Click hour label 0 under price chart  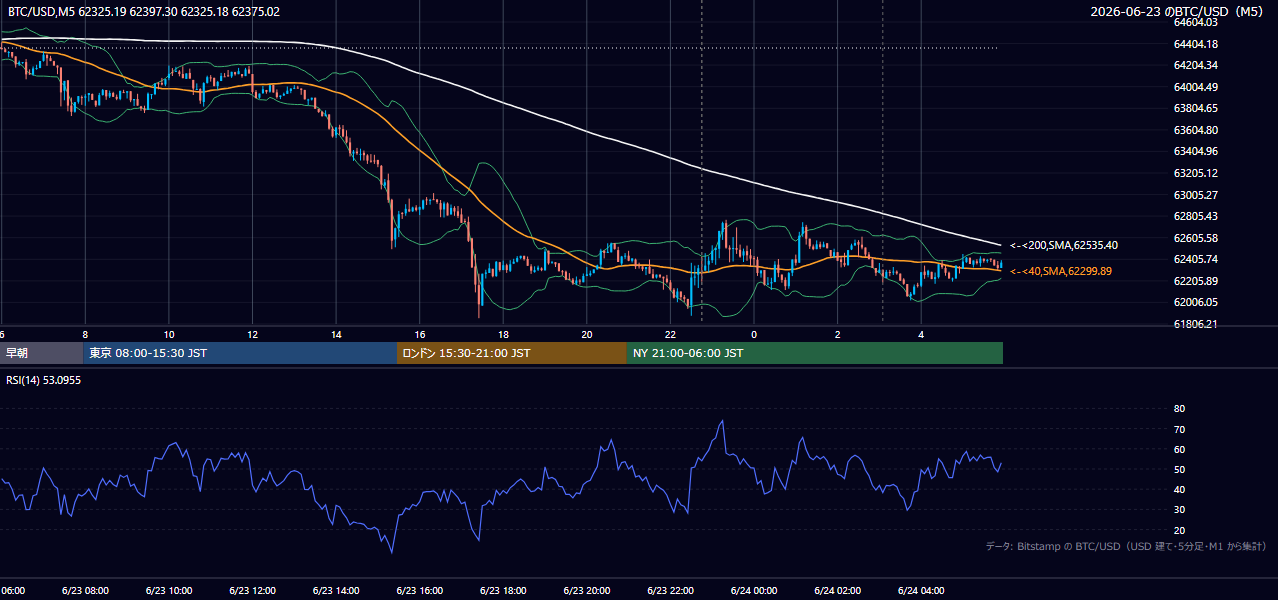coord(754,334)
